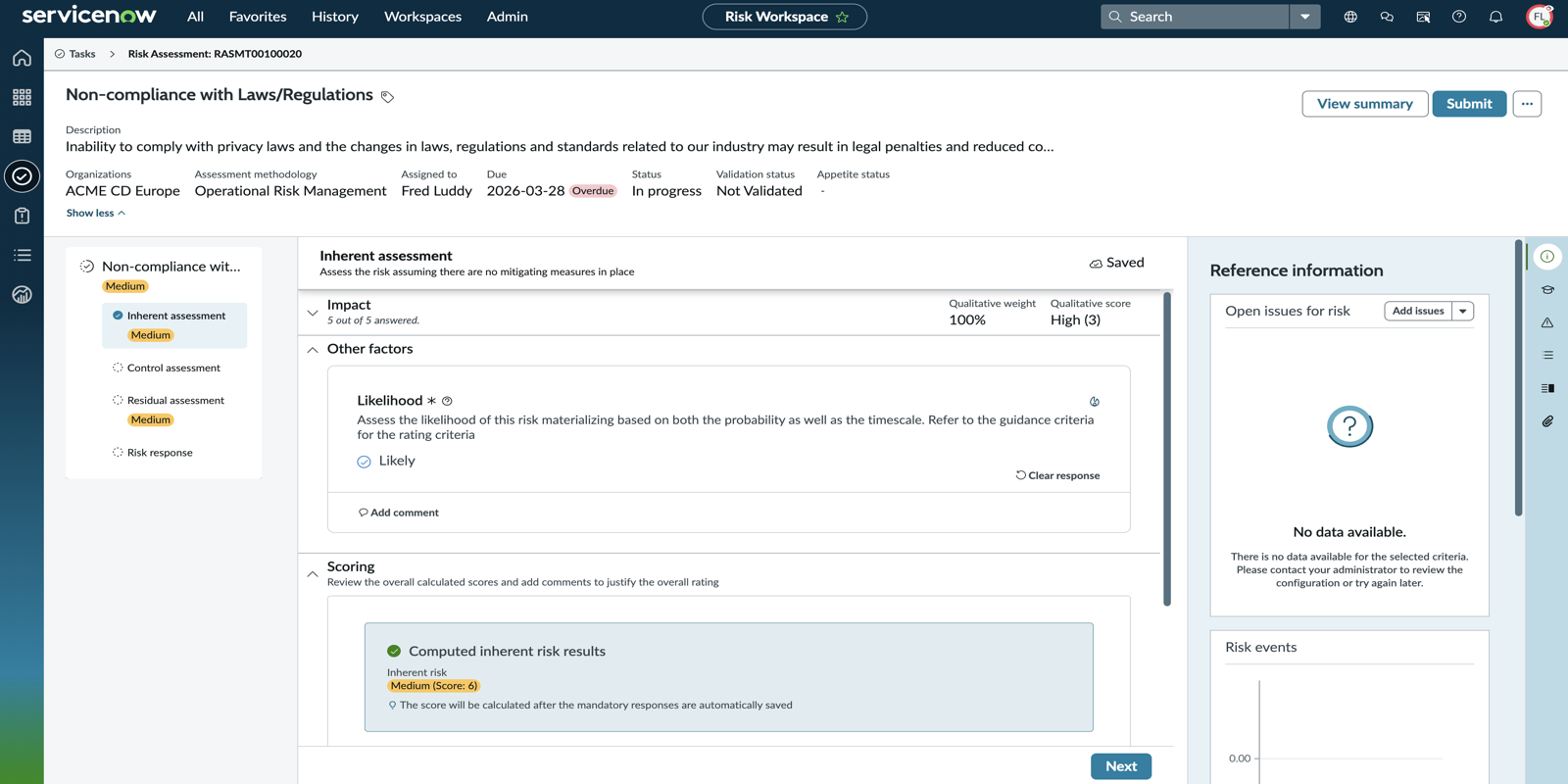Open the bulleted list sidebar icon

pyautogui.click(x=22, y=255)
